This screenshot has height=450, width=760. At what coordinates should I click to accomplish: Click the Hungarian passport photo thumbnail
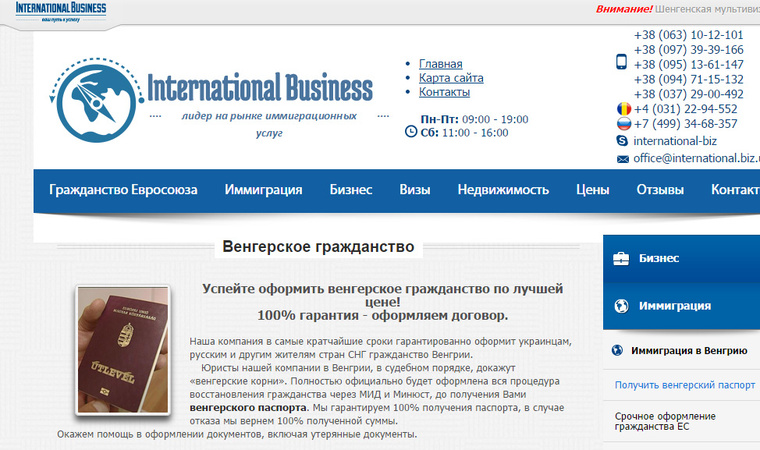[x=123, y=350]
